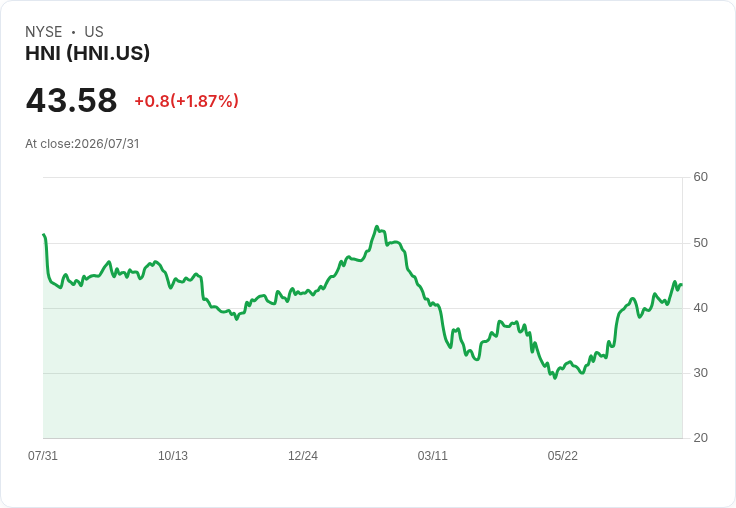The height and width of the screenshot is (508, 736).
Task: Select the 03/11 date axis label
Action: coord(433,455)
